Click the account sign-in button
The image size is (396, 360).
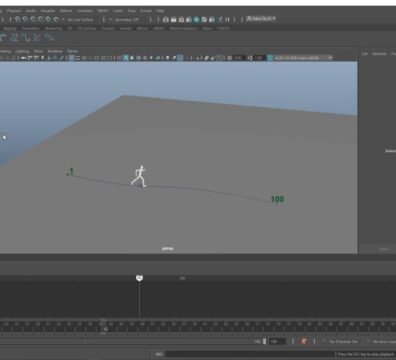pos(261,19)
